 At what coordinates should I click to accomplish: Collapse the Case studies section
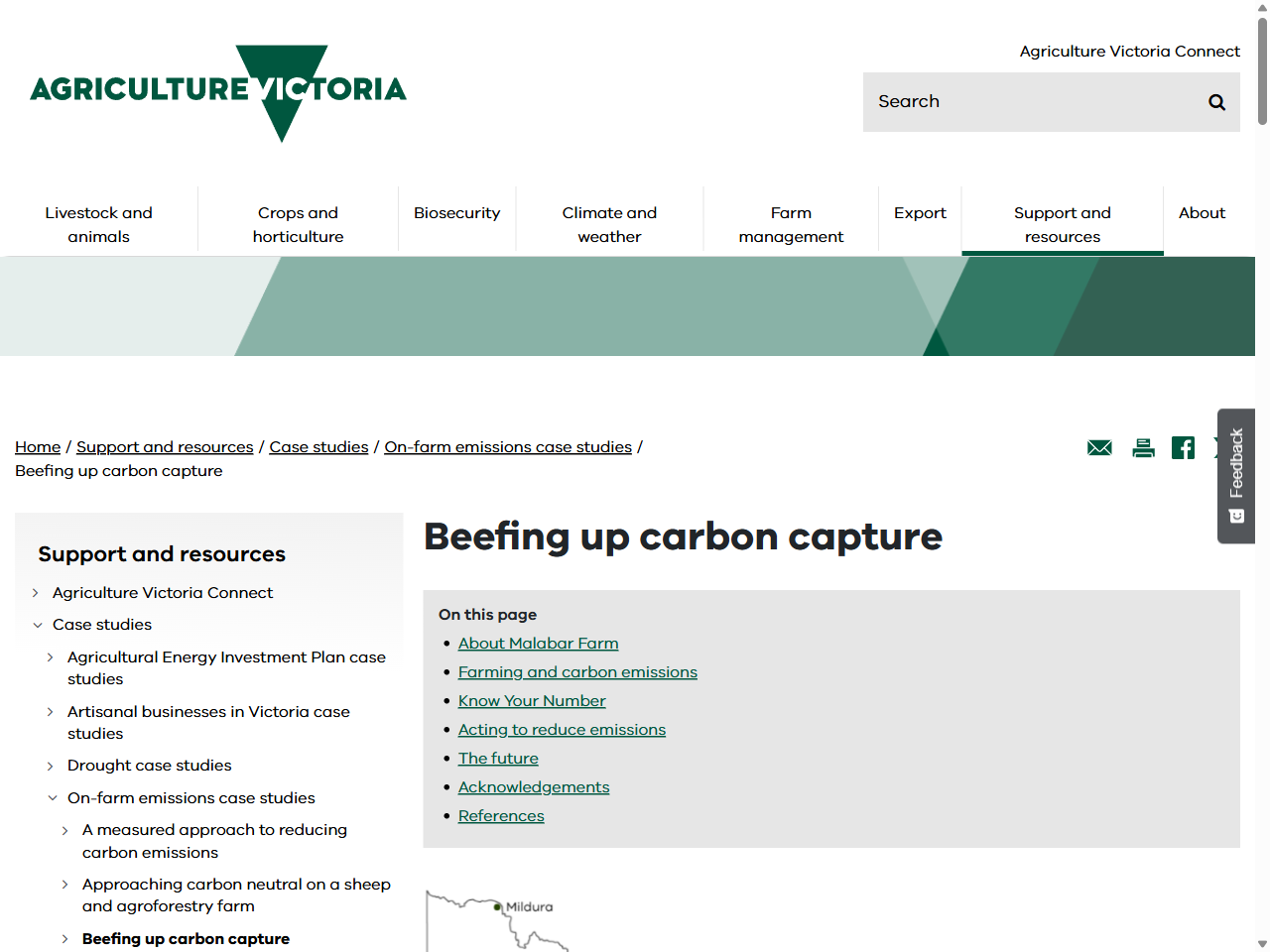(x=38, y=625)
